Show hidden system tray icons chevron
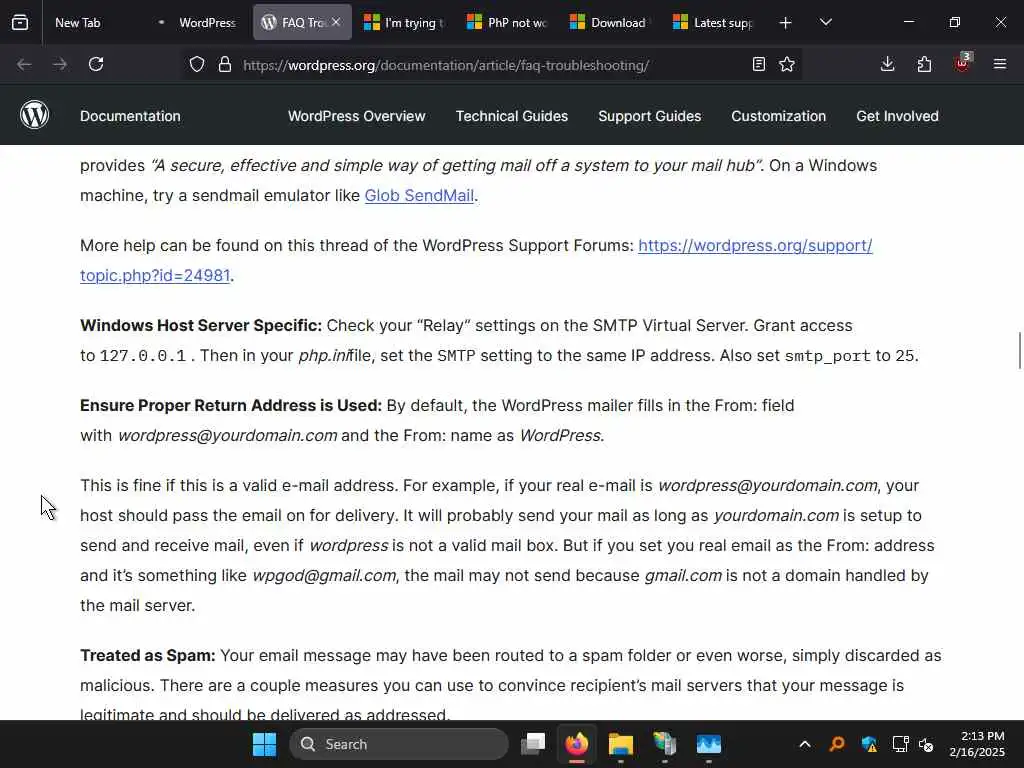1024x768 pixels. click(805, 744)
